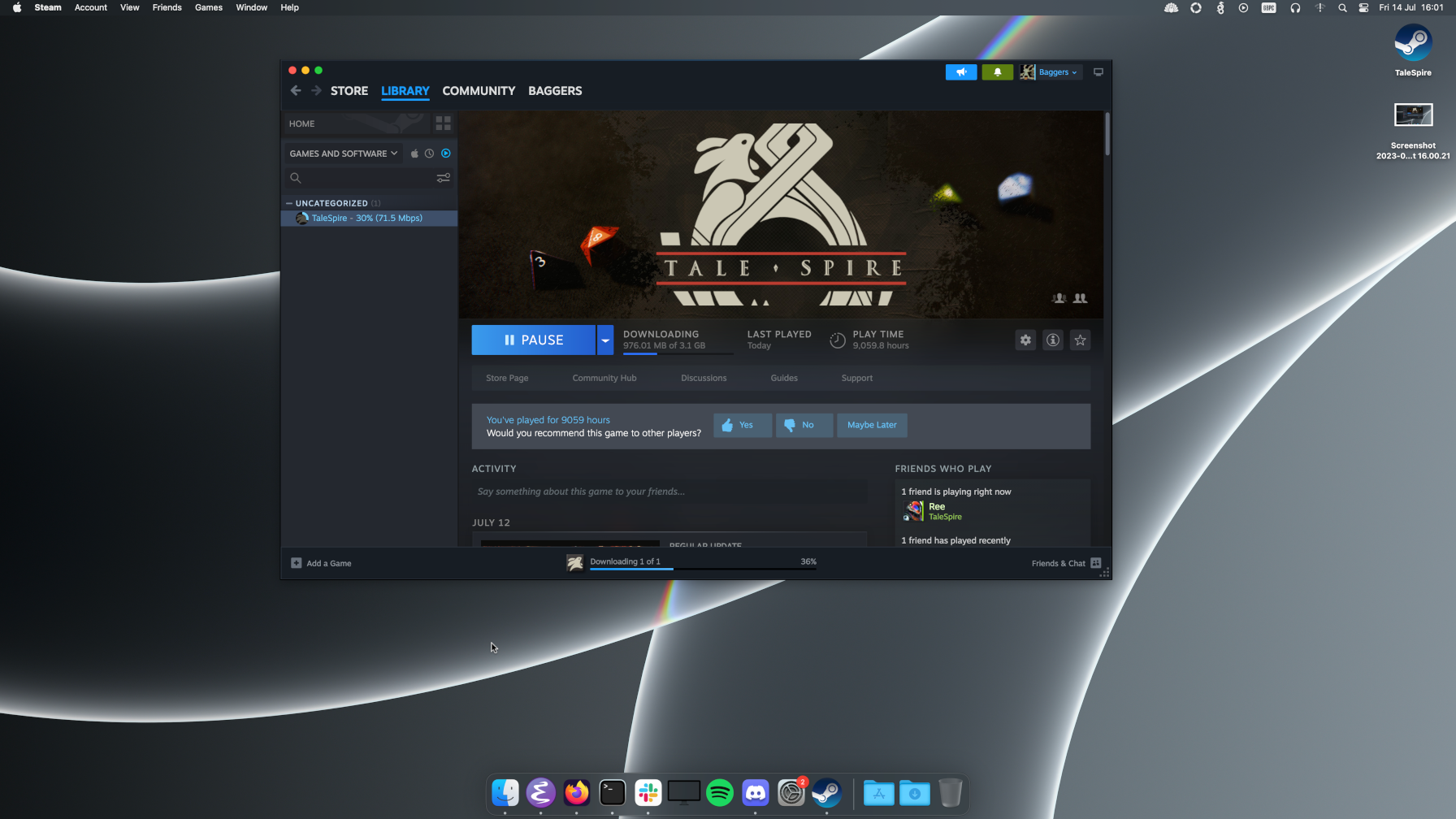Screen dimensions: 1456x819
Task: Open the Baggers profile tab
Action: point(555,91)
